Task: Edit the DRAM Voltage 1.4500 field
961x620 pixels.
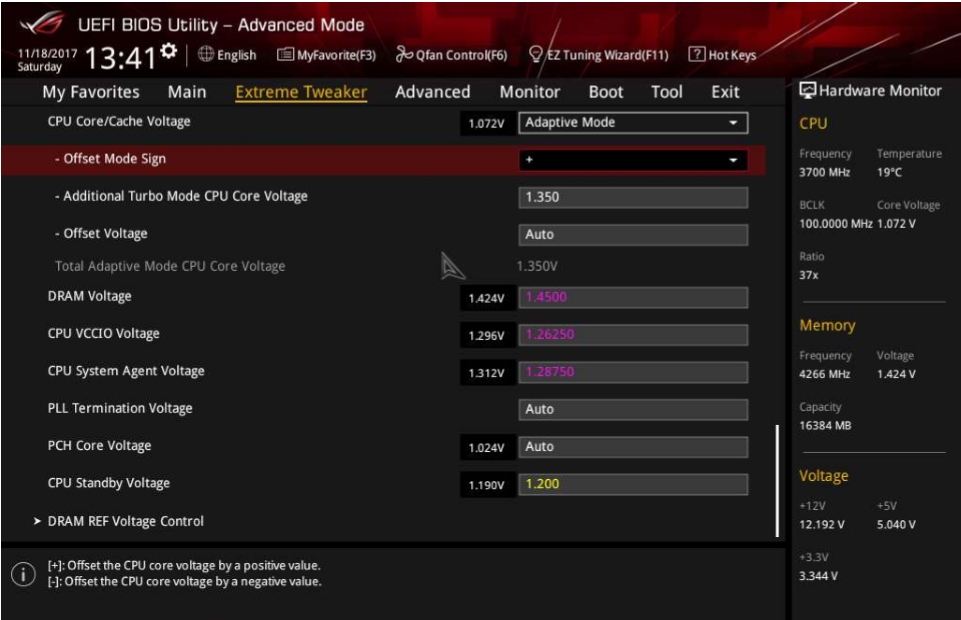Action: pyautogui.click(x=633, y=297)
